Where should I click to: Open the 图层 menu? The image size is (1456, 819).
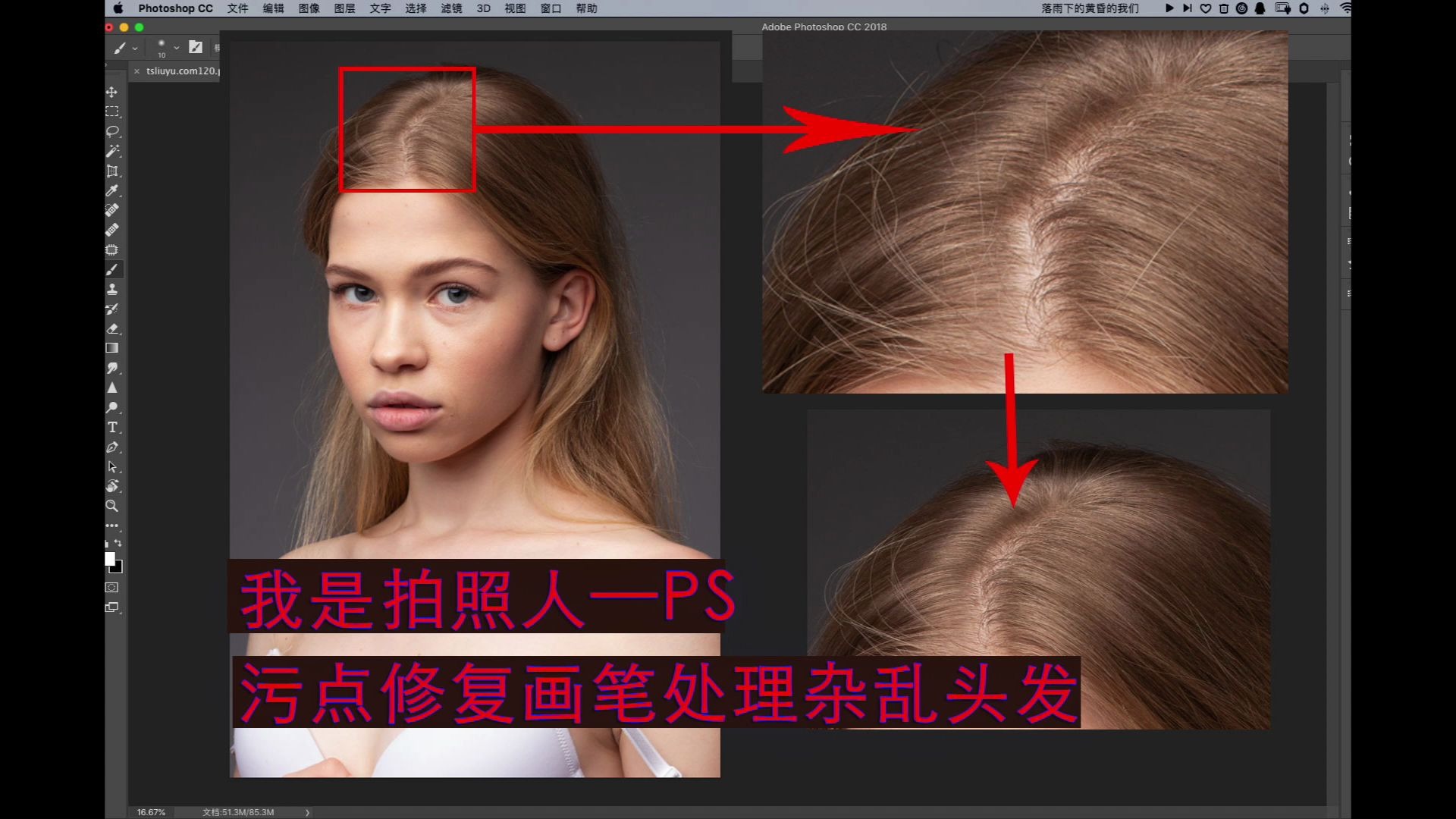click(x=344, y=8)
